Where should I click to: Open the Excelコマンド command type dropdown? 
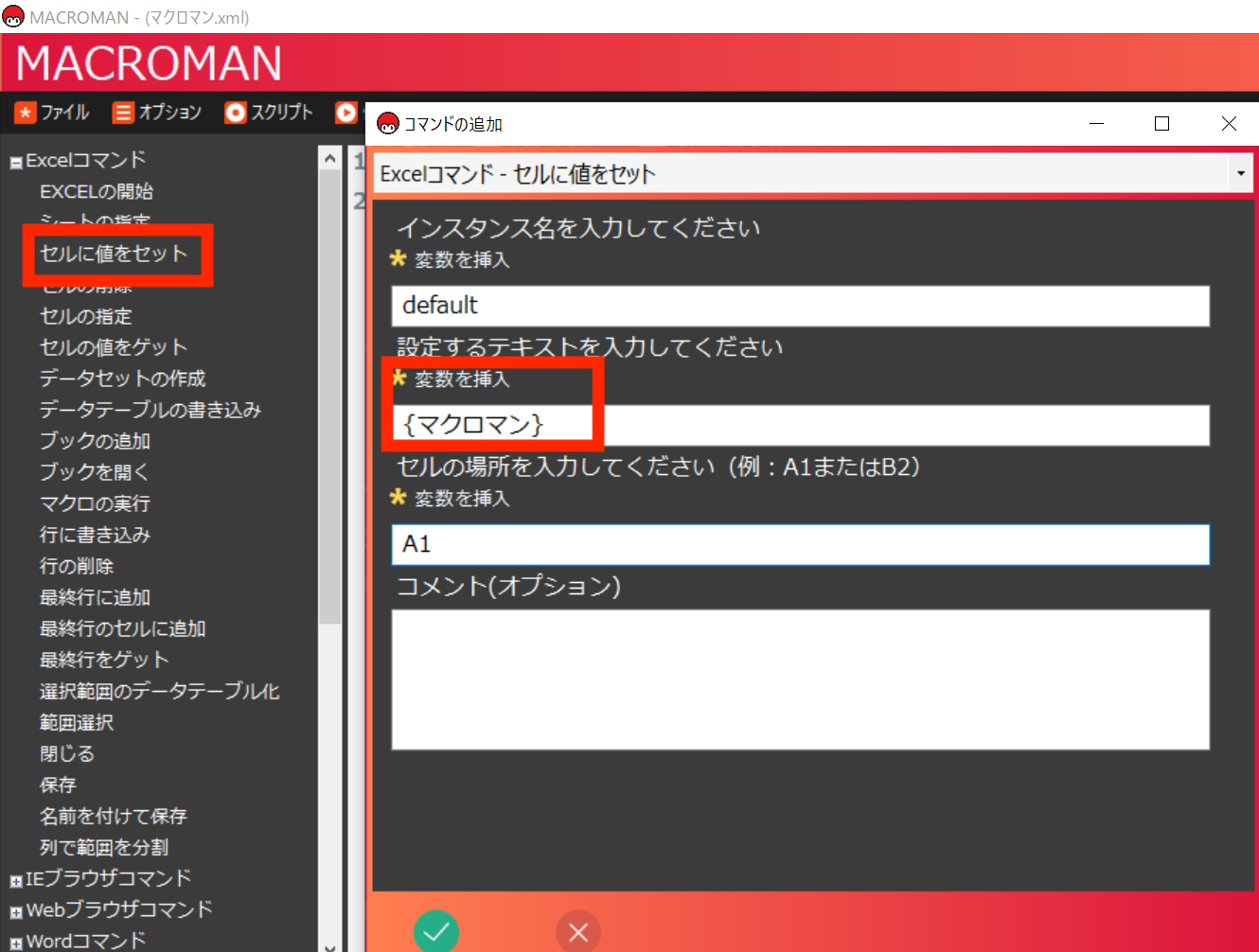pos(1241,173)
